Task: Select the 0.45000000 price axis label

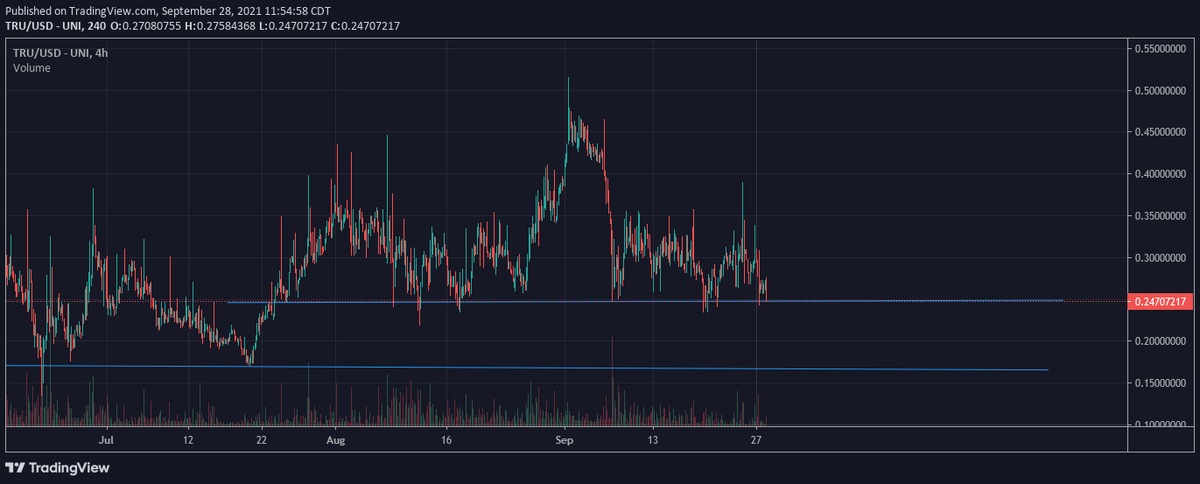Action: [x=1161, y=132]
